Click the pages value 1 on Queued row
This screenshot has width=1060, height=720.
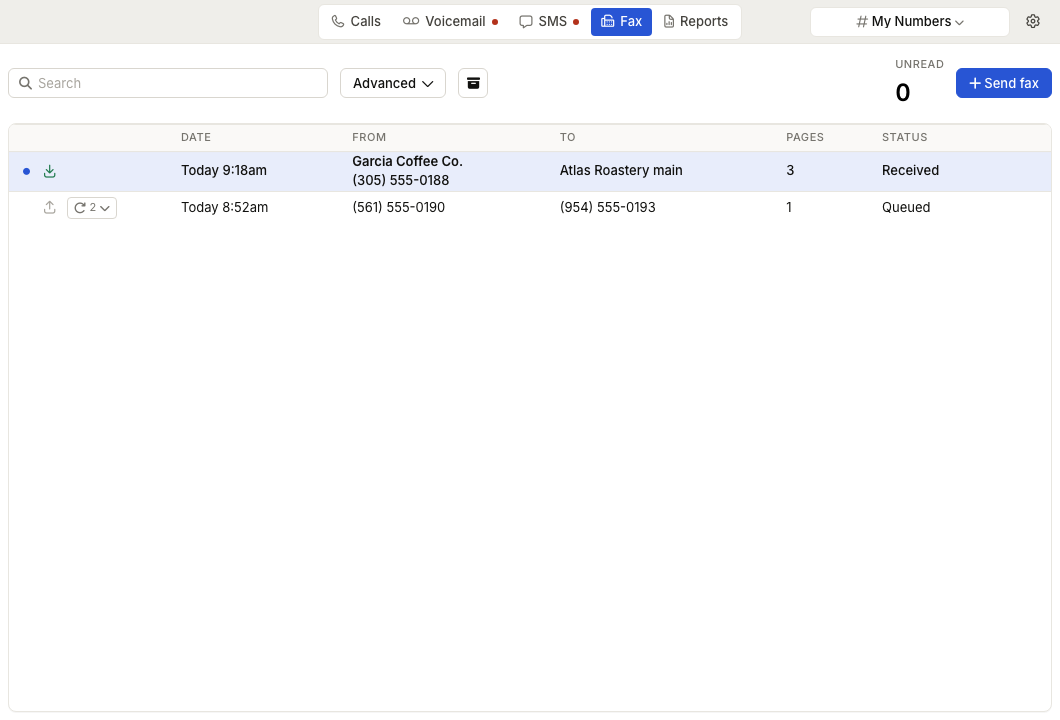[788, 208]
